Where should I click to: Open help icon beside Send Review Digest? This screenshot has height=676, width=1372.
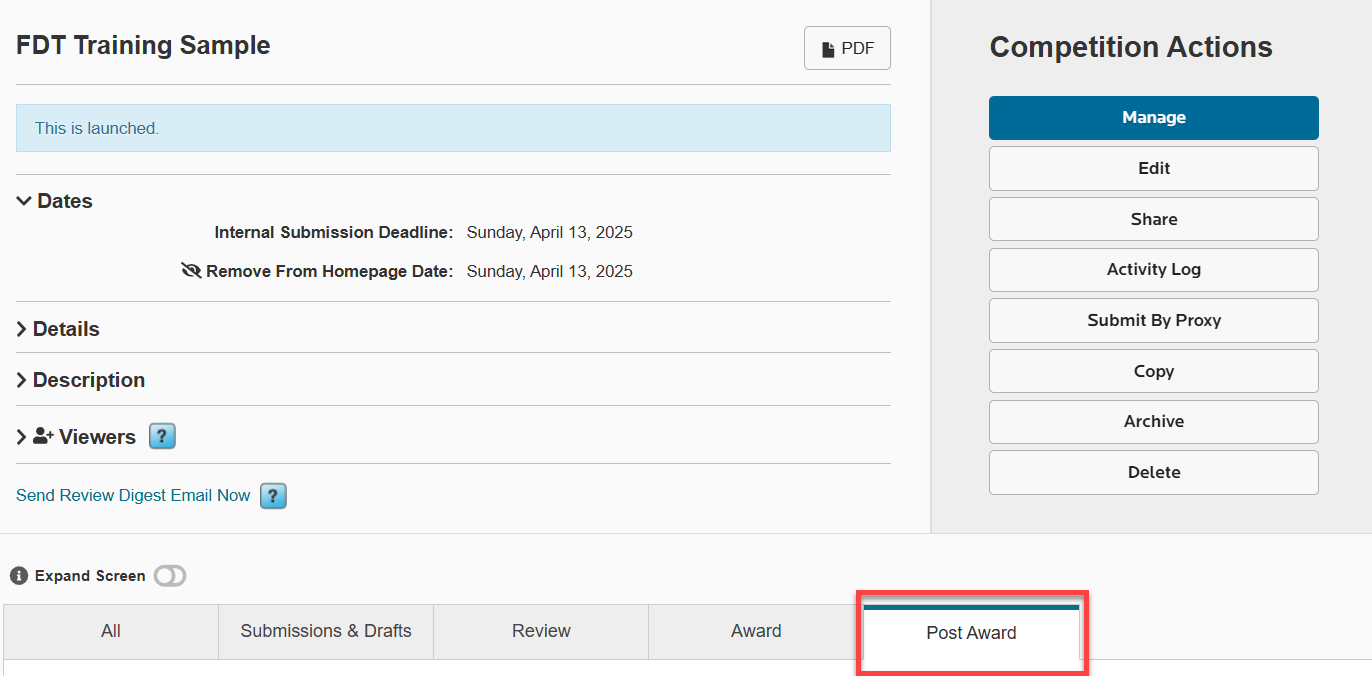coord(273,496)
